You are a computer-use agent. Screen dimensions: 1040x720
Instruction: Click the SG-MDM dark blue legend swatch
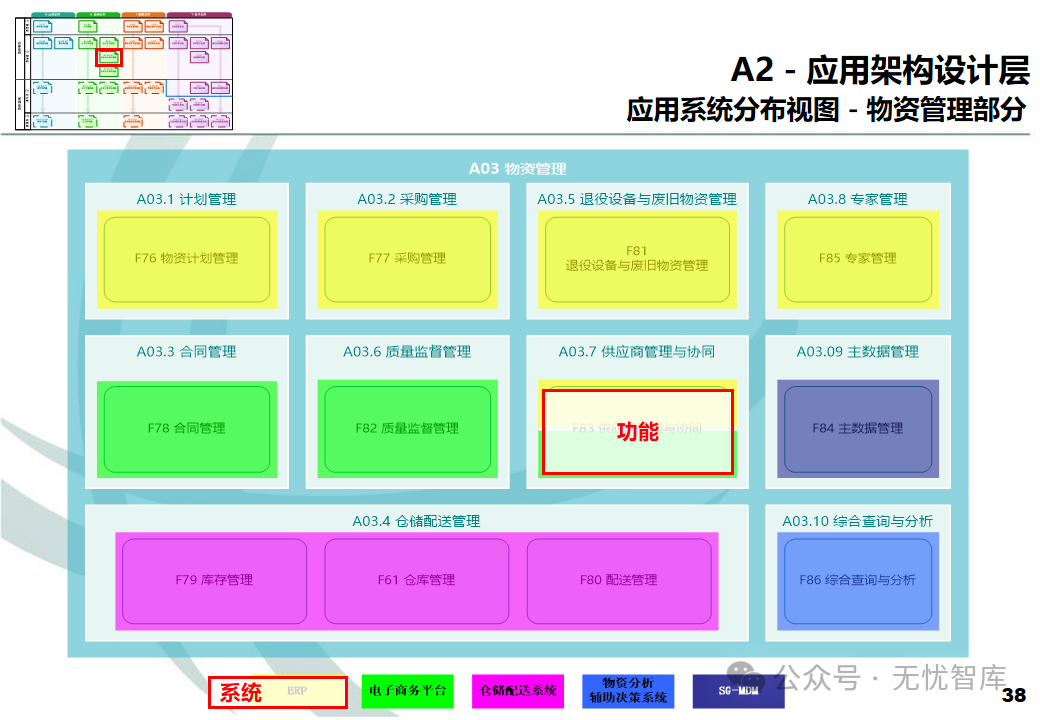738,691
